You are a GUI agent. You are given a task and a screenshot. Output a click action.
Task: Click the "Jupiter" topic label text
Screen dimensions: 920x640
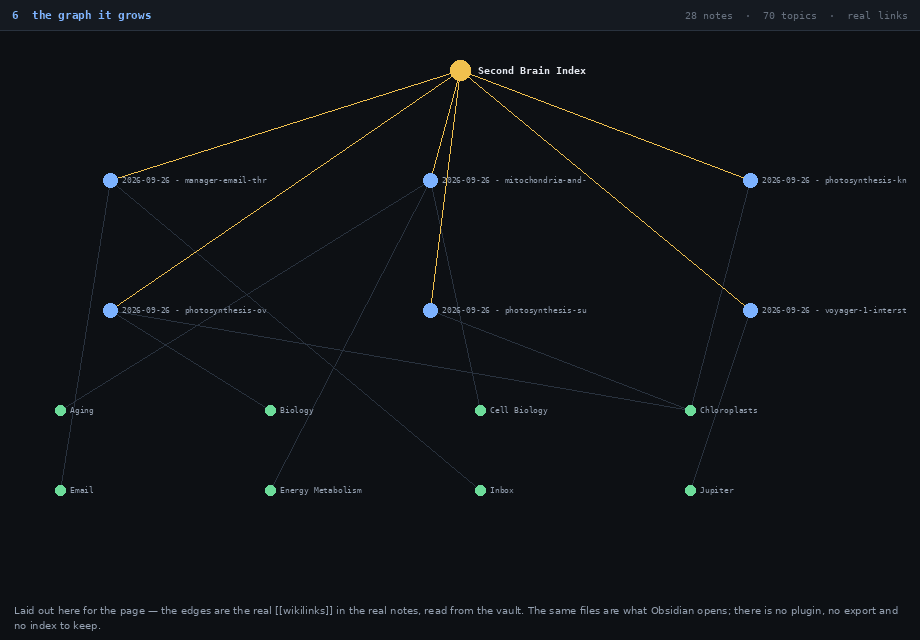pos(716,490)
